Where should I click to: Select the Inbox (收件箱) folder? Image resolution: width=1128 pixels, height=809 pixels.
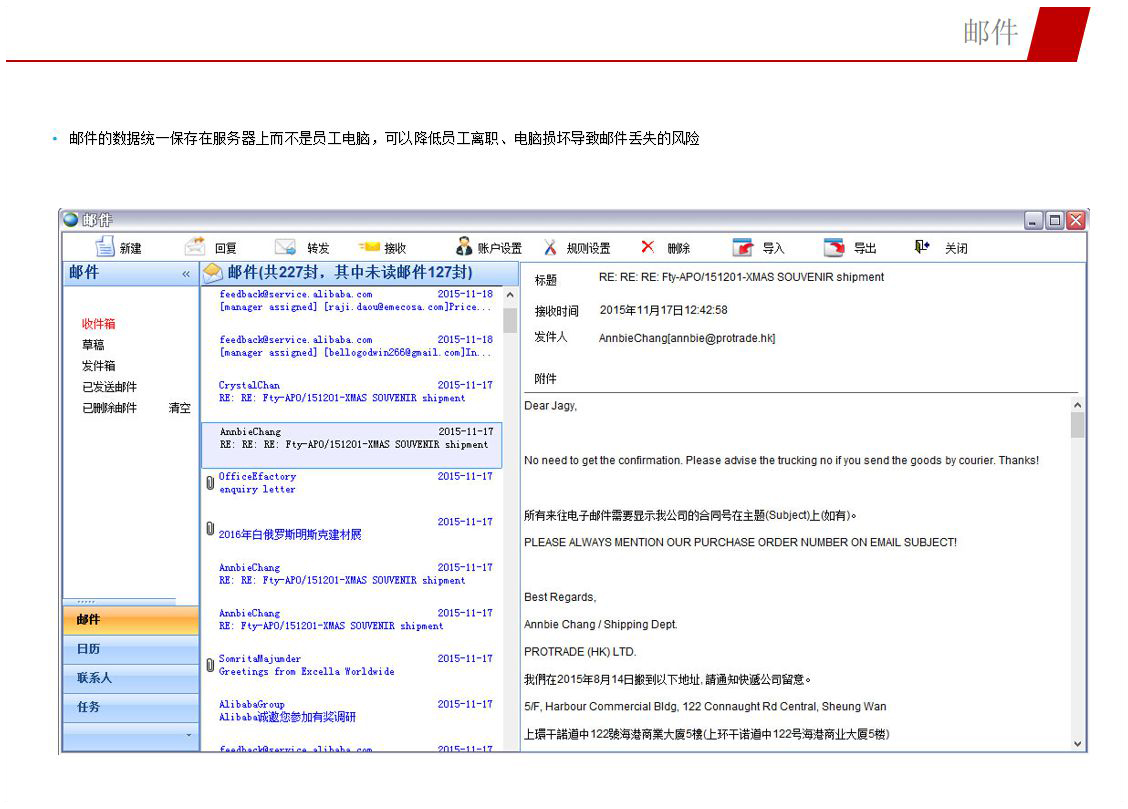point(98,324)
